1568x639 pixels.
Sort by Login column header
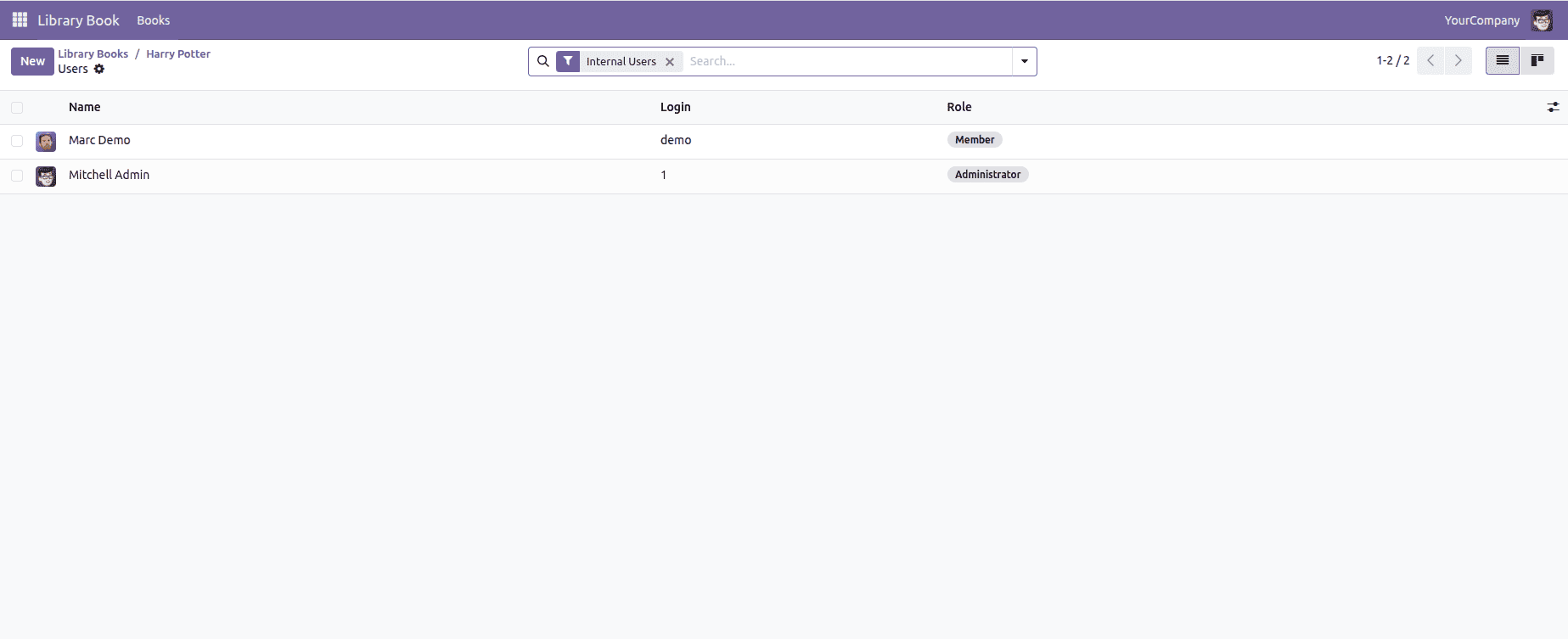click(x=676, y=107)
